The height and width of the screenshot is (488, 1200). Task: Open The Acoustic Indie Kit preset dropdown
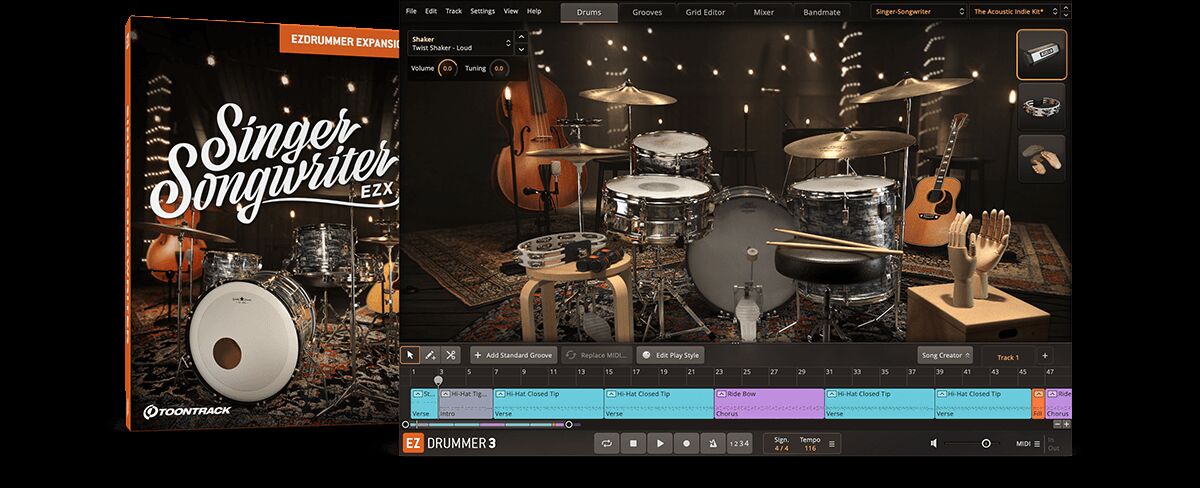(x=1017, y=12)
